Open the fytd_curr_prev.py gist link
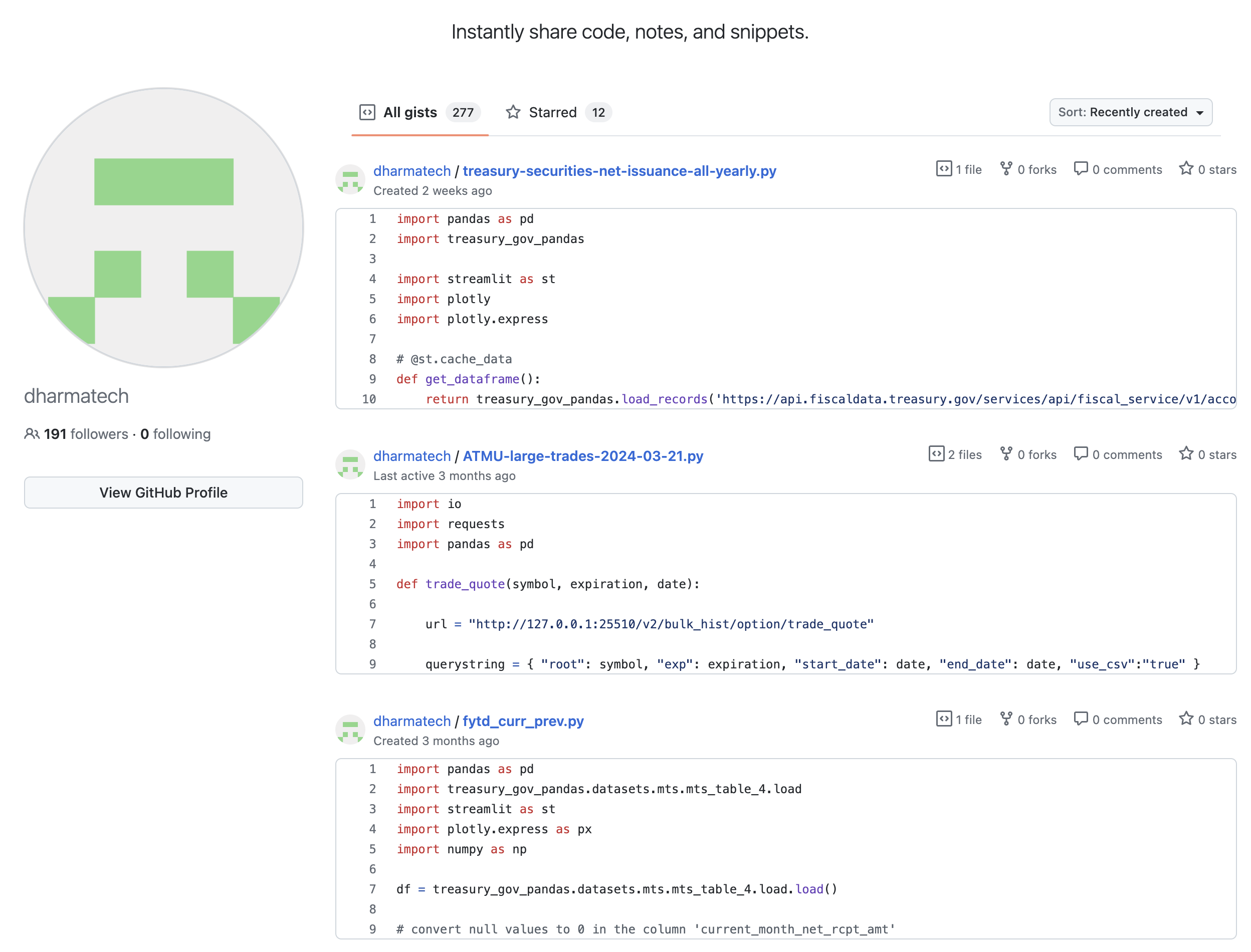This screenshot has width=1251, height=952. (523, 722)
